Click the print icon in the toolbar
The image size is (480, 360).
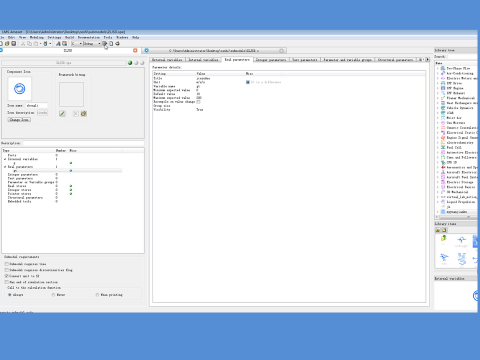click(117, 44)
